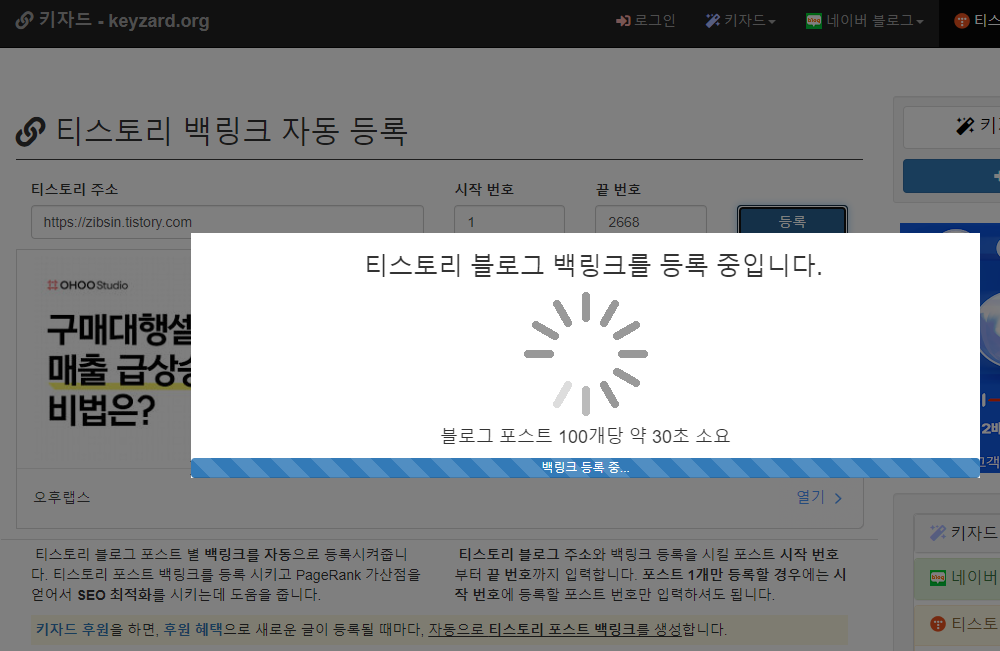Viewport: 1000px width, 651px height.
Task: Click the 열기 link on the ad
Action: (810, 497)
